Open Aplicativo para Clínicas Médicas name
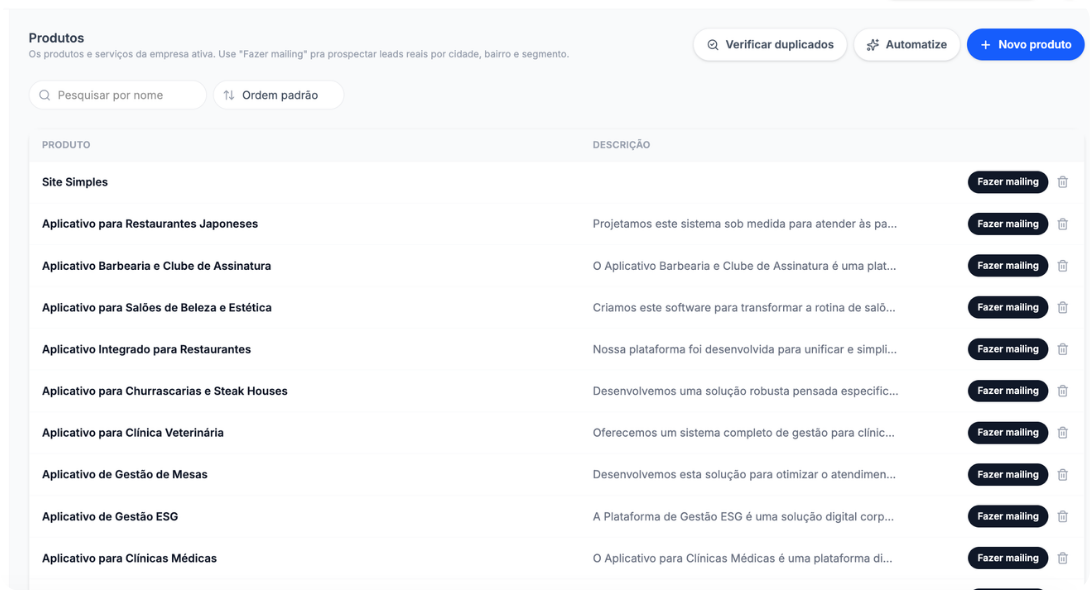Viewport: 1090px width, 592px height. [x=129, y=558]
